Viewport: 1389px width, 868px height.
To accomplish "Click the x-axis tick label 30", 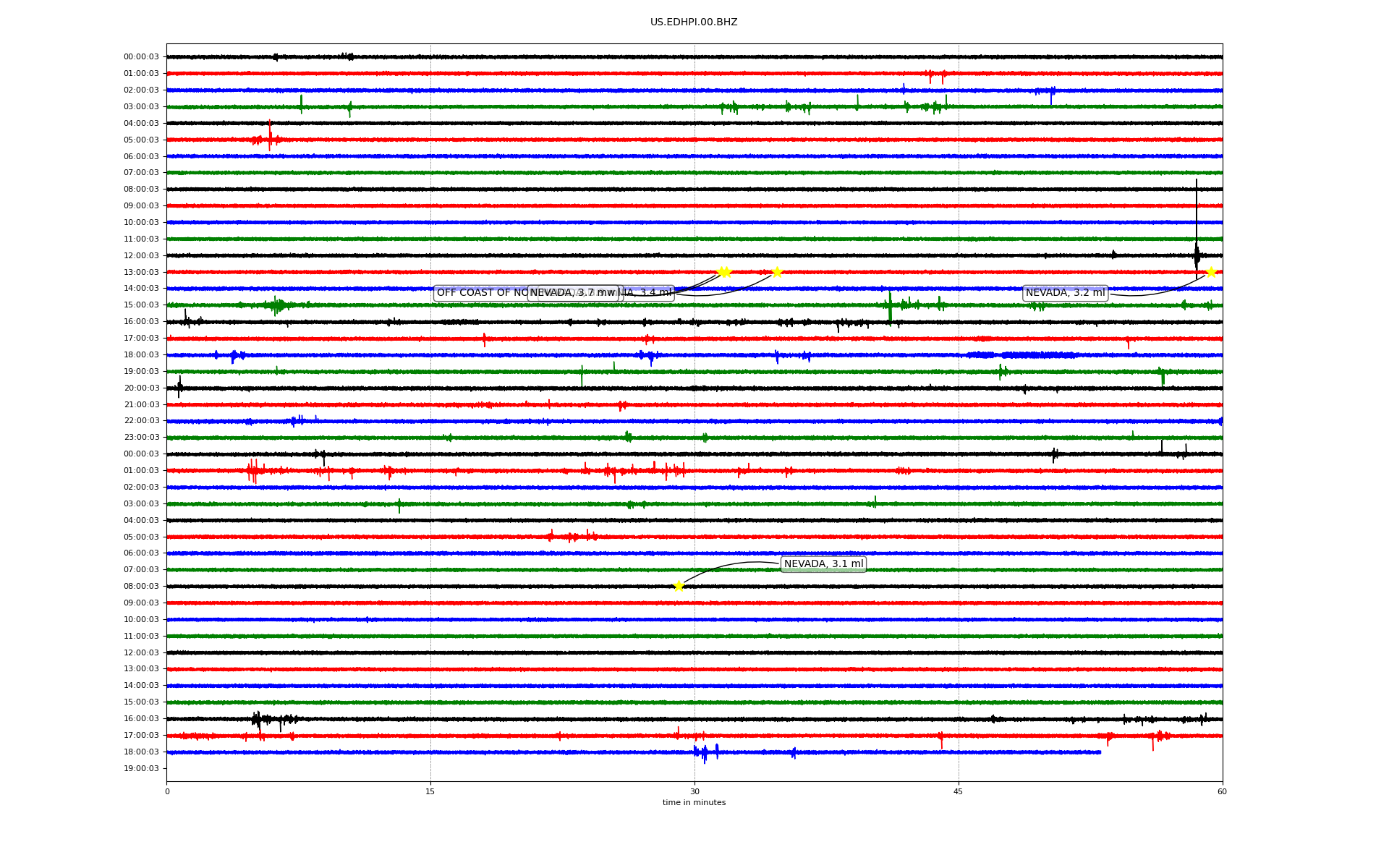I will click(694, 791).
